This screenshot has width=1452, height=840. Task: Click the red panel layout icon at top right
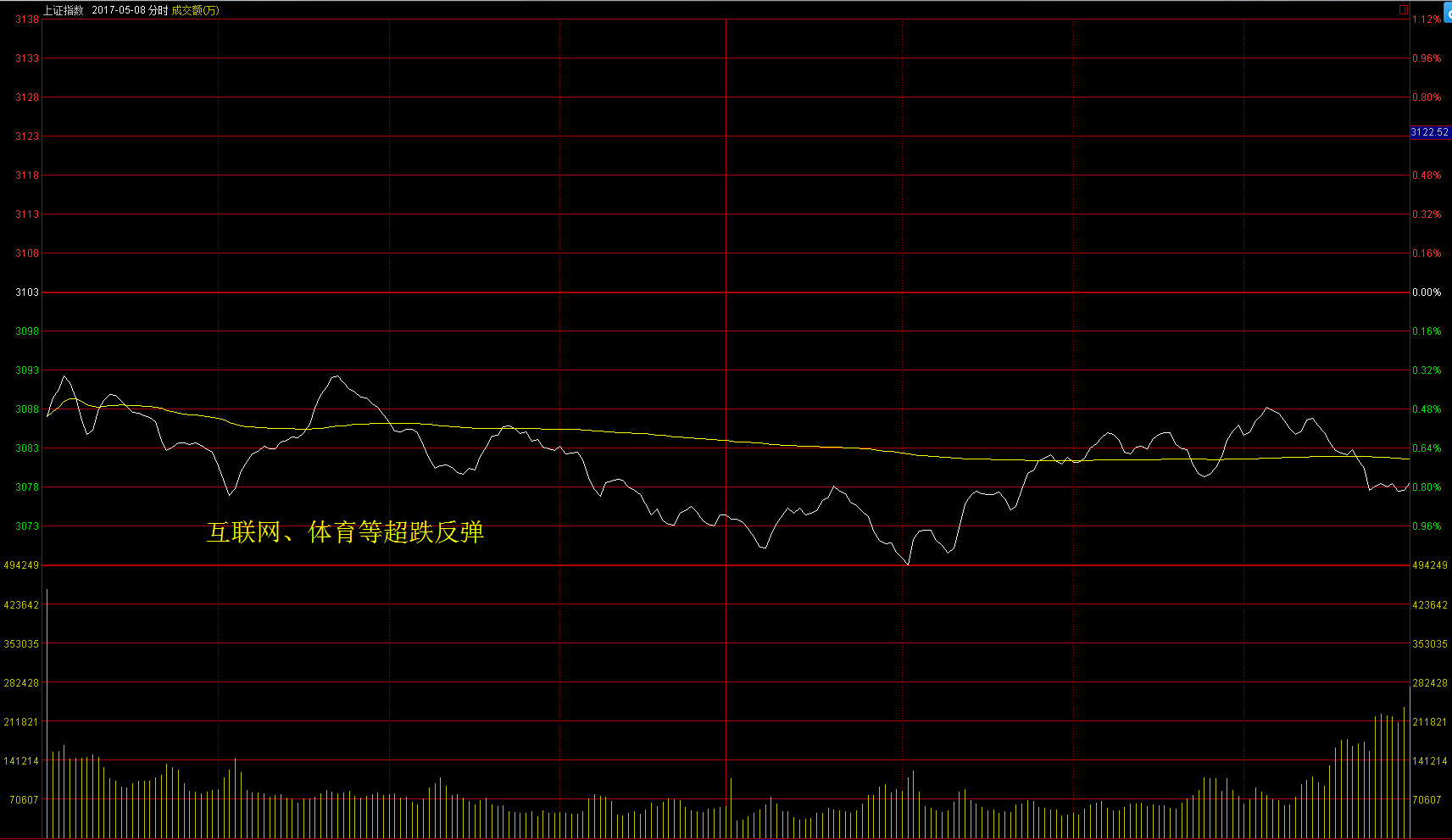point(1404,10)
